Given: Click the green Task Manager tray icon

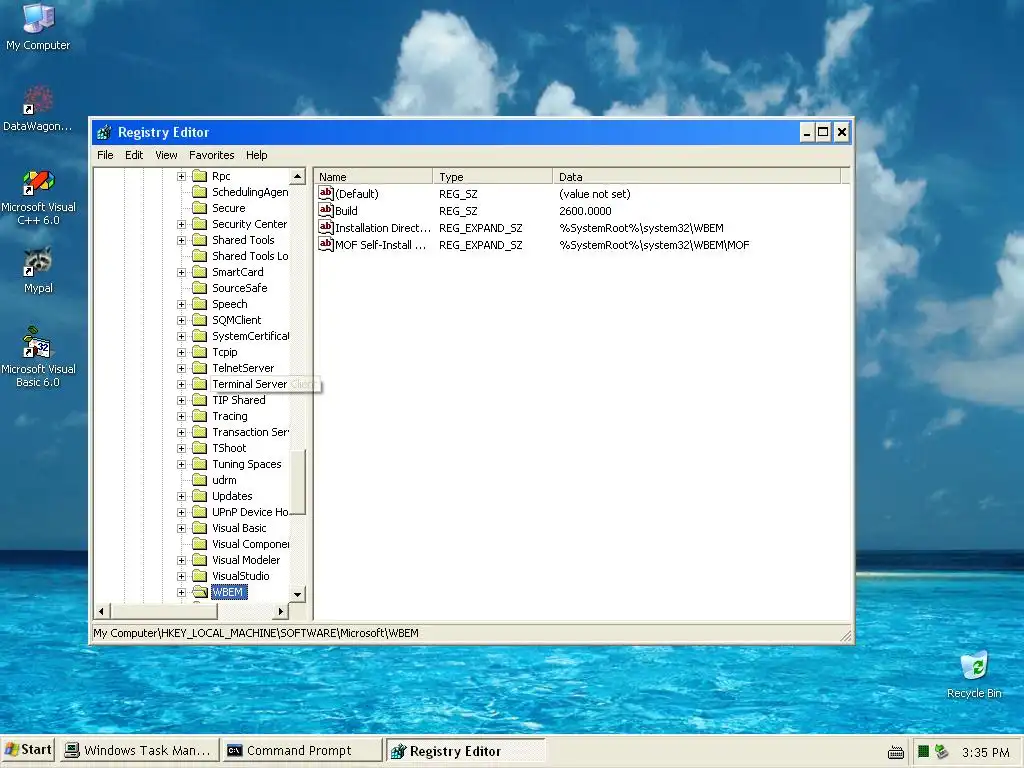Looking at the screenshot, I should (923, 752).
